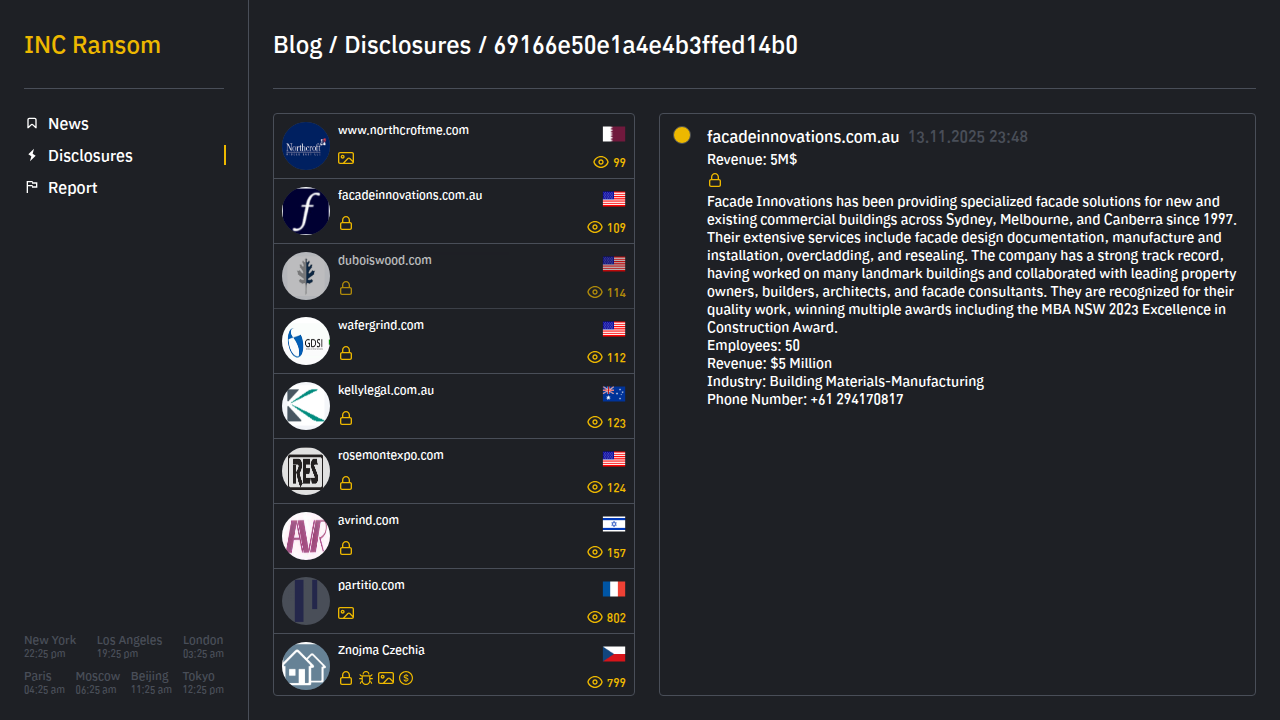Click the bug icon in Znojma Czechia row
Viewport: 1280px width, 720px height.
pyautogui.click(x=366, y=678)
